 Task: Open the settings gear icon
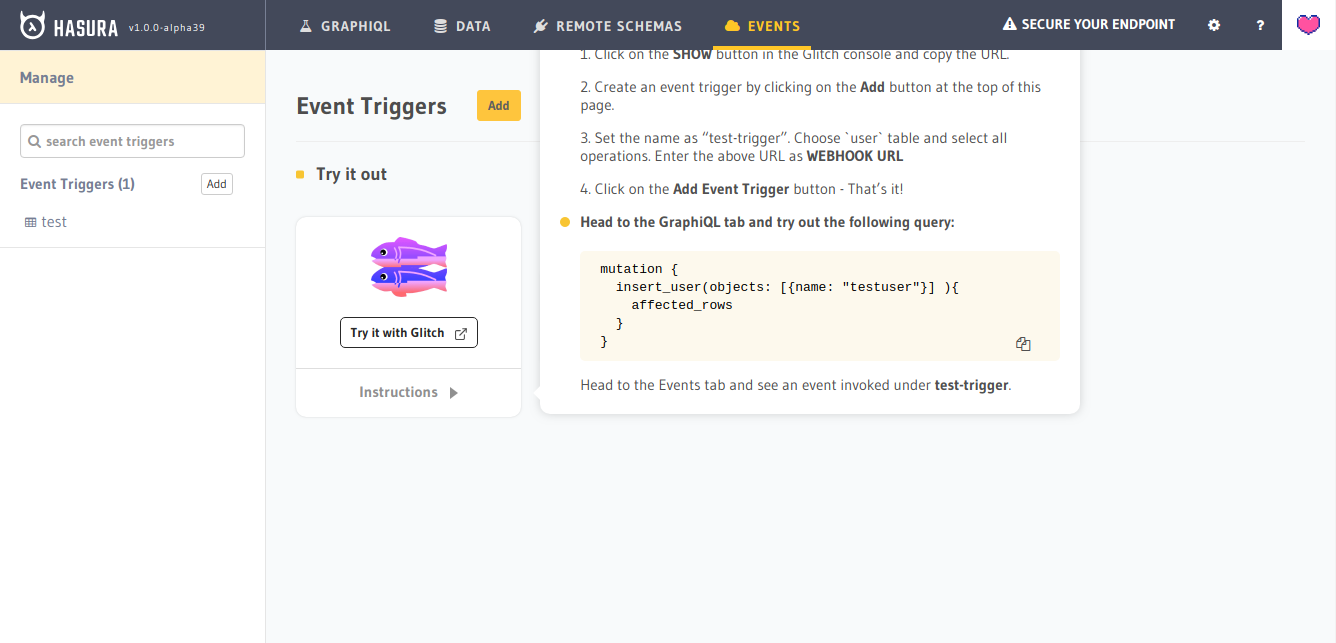[1213, 24]
